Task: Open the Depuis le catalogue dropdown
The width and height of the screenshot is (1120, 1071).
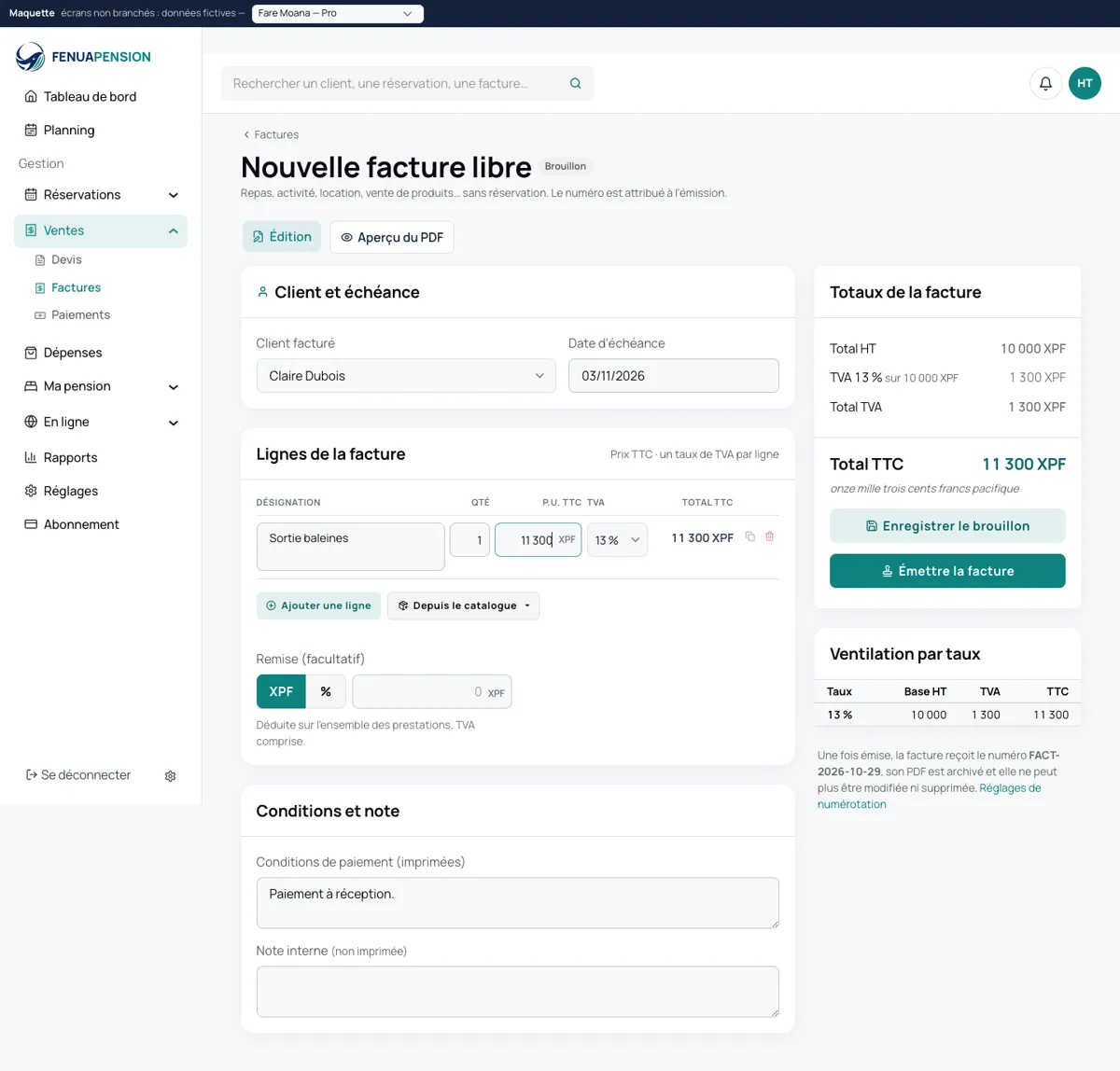Action: click(x=464, y=605)
